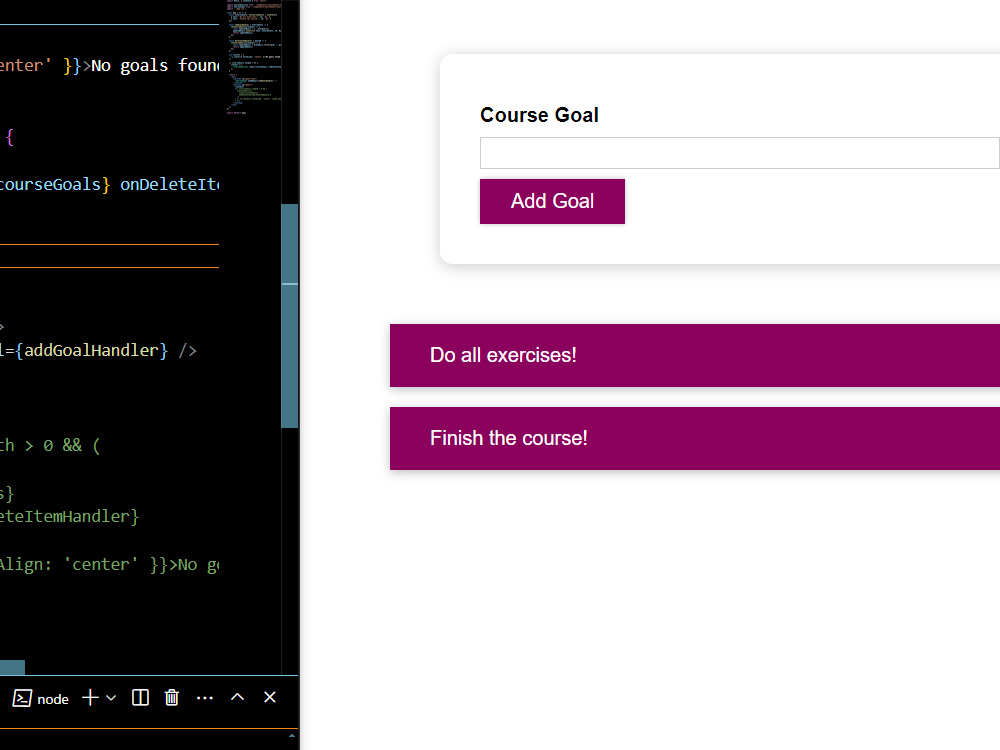
Task: Click the small scroll-up arrow below the terminal toolbar
Action: coord(291,736)
